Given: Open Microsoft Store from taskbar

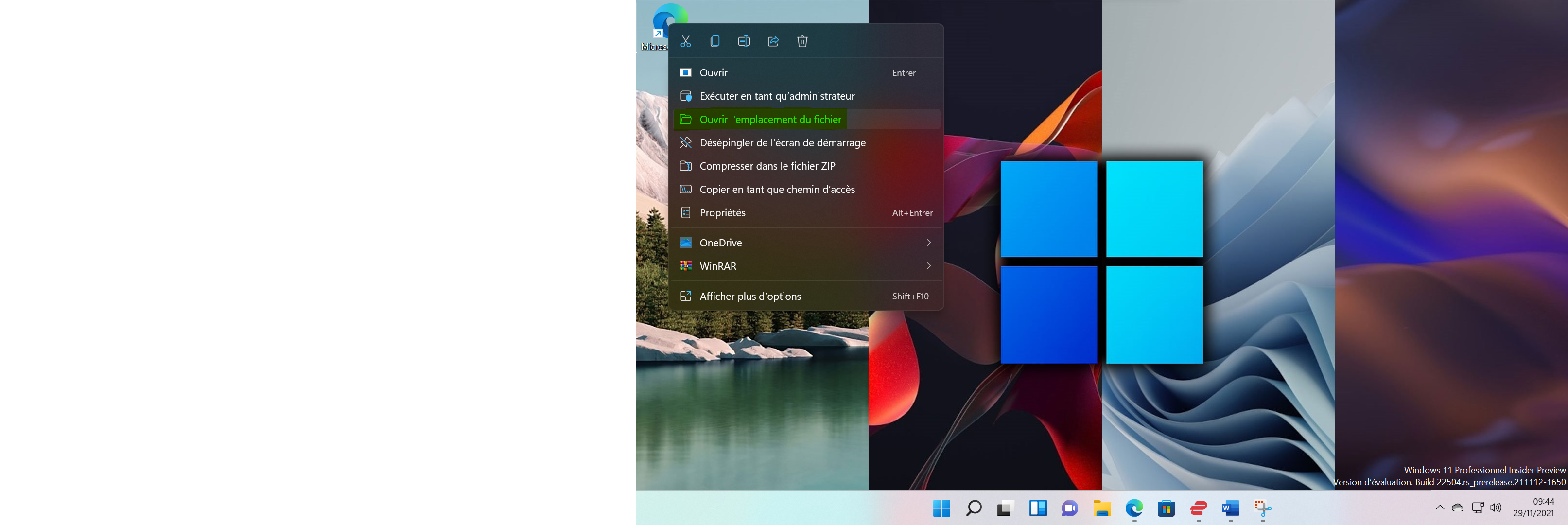Looking at the screenshot, I should (x=1166, y=508).
